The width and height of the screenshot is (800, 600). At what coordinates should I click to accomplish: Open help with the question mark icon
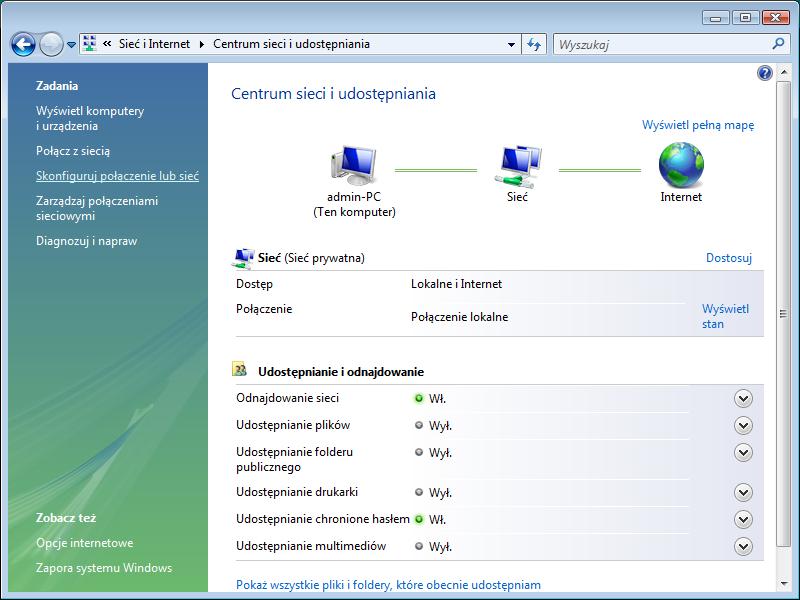765,73
